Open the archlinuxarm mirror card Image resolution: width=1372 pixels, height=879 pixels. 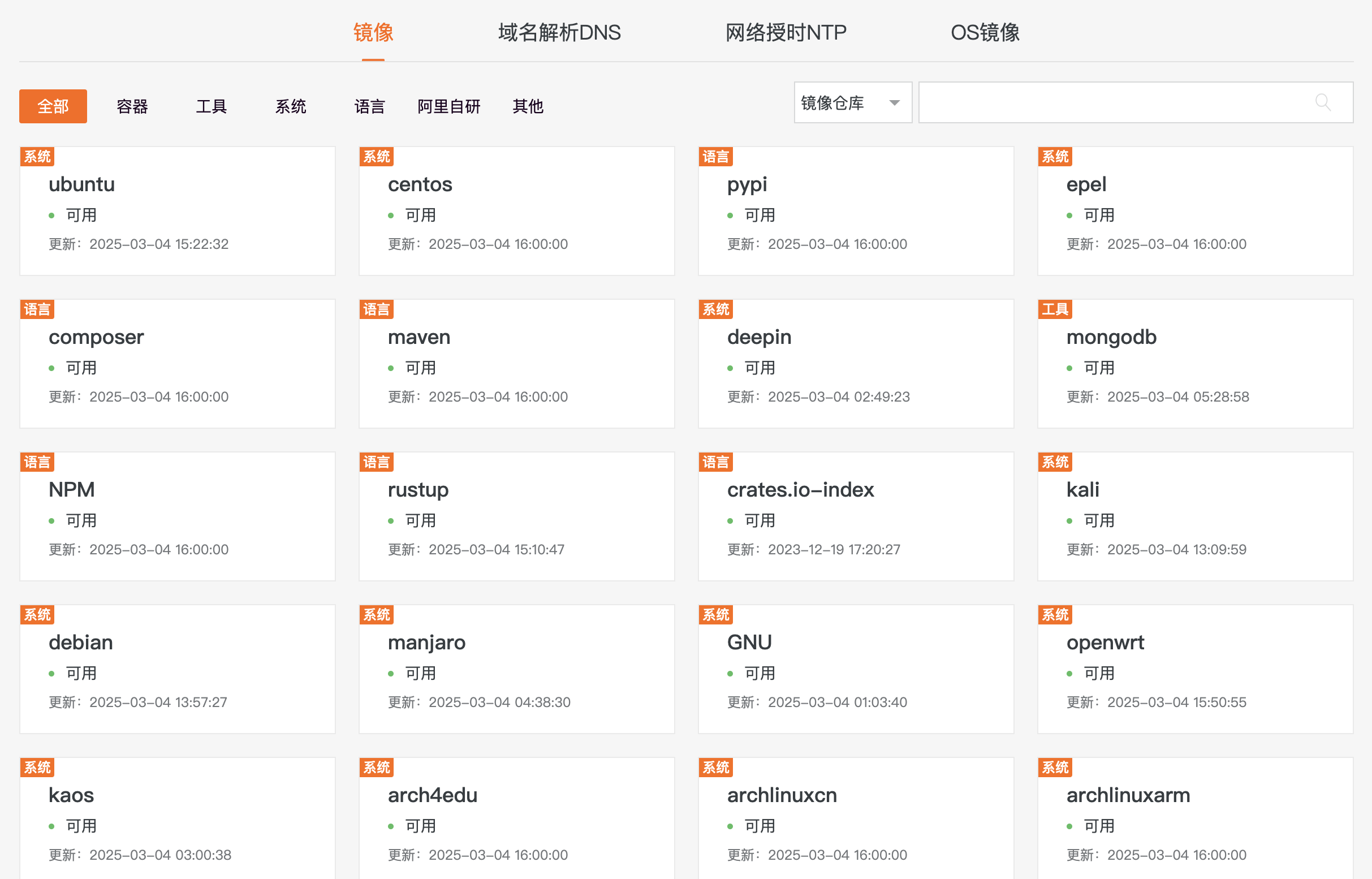[1128, 795]
